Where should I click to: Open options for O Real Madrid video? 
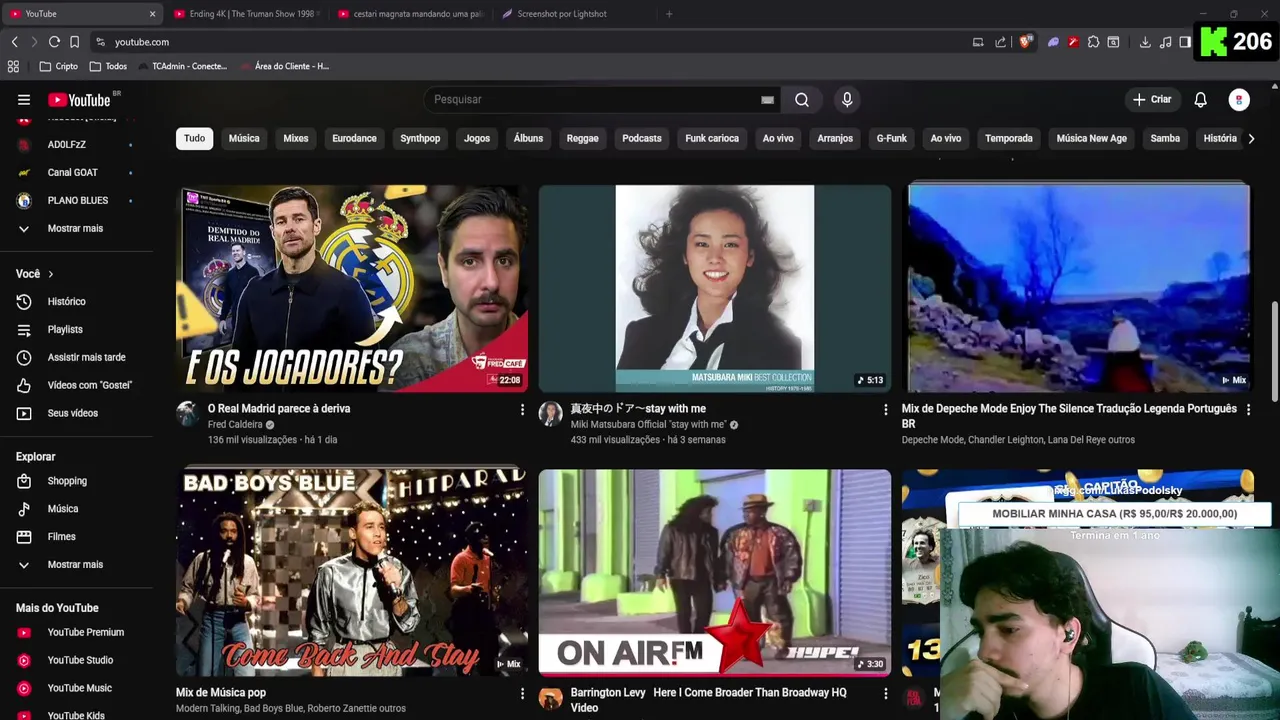pos(522,410)
